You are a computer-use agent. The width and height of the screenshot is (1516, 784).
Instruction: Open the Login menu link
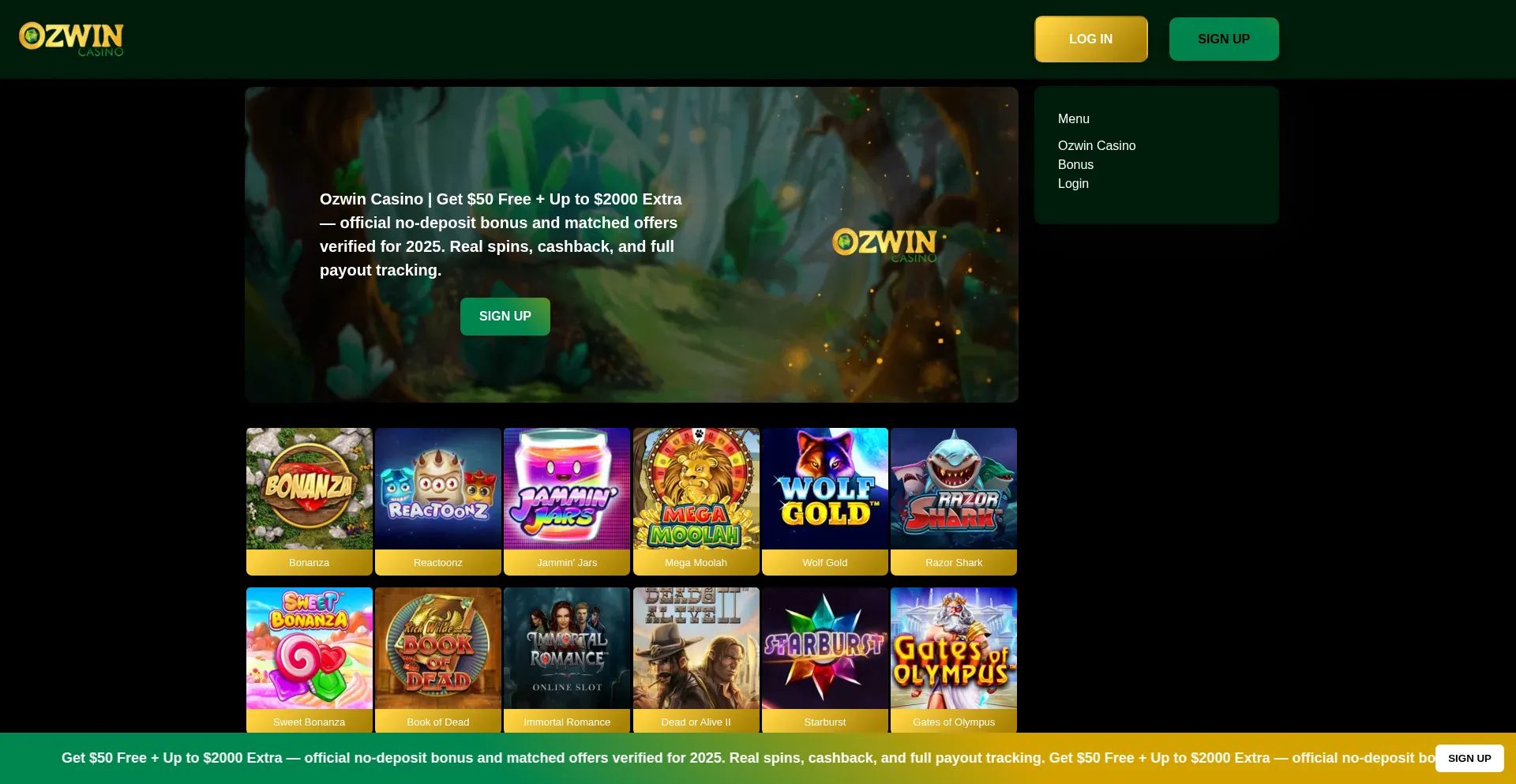tap(1073, 183)
